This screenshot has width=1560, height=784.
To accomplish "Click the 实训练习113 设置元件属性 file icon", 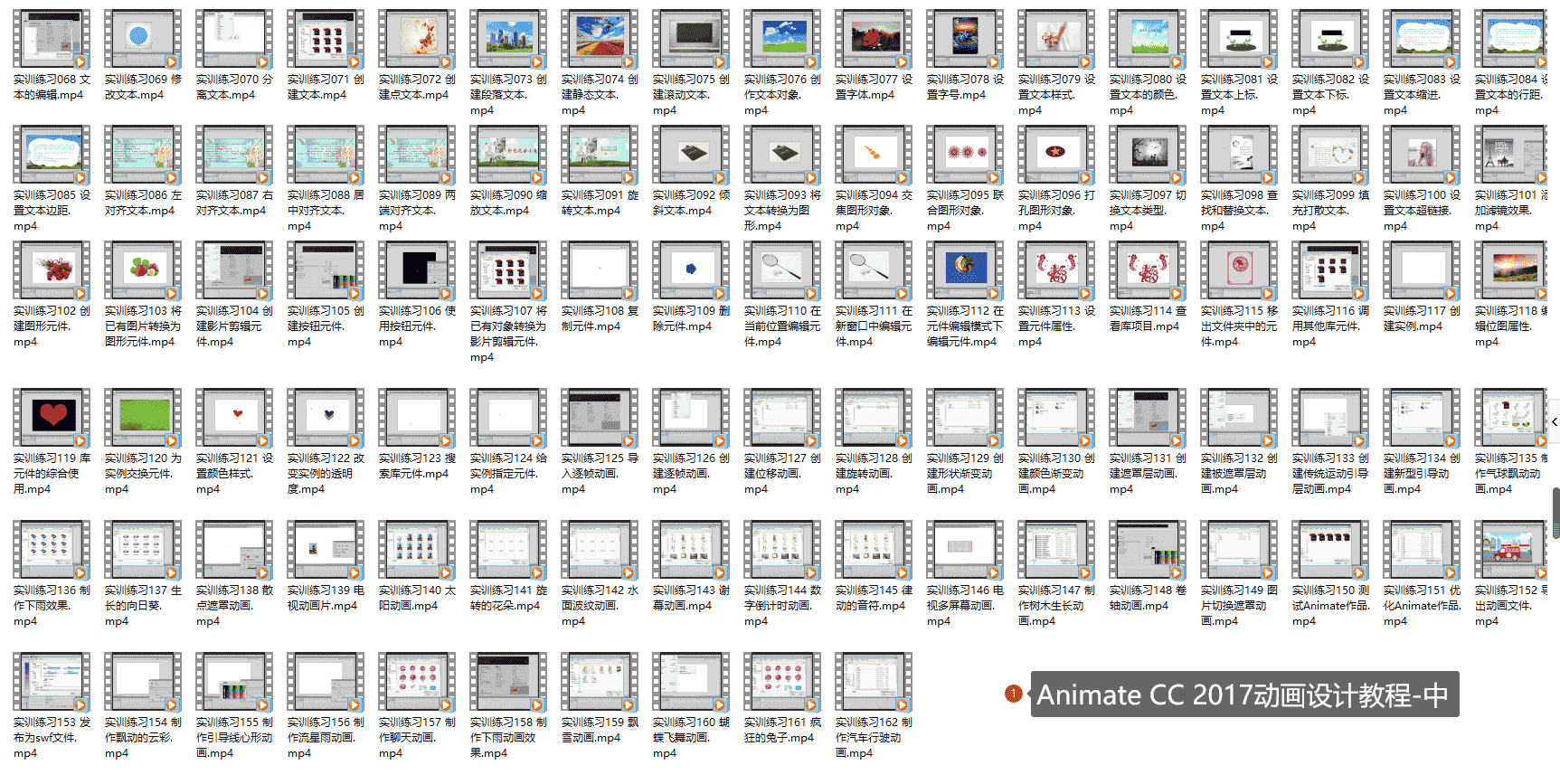I will [x=1056, y=271].
